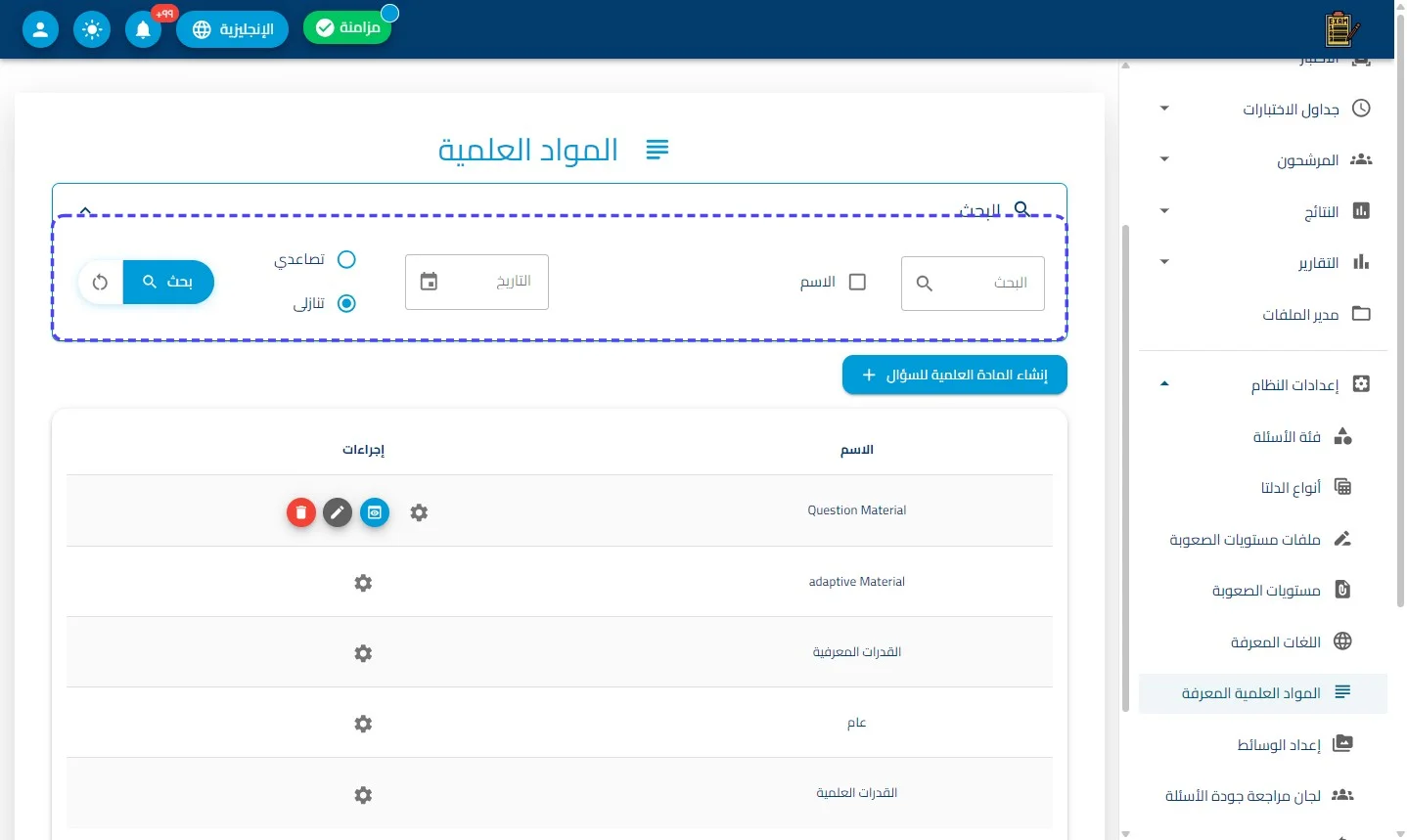Click the التاريخ date input field

(x=477, y=282)
